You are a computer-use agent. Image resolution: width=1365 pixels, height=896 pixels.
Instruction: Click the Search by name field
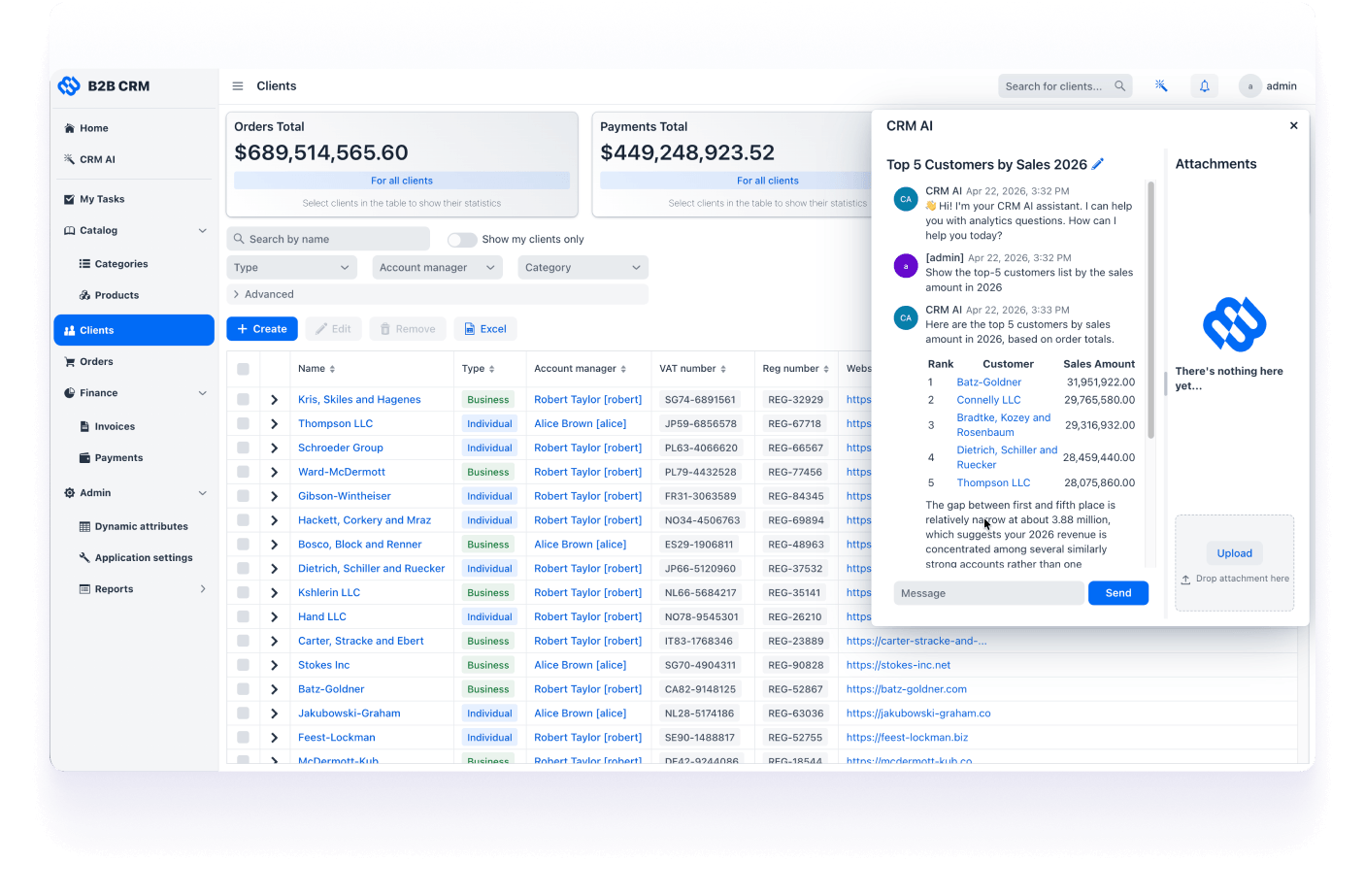[328, 240]
